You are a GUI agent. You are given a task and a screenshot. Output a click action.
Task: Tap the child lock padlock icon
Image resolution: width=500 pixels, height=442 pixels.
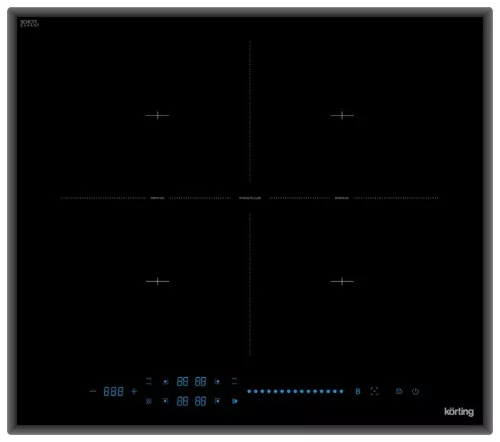pyautogui.click(x=399, y=391)
